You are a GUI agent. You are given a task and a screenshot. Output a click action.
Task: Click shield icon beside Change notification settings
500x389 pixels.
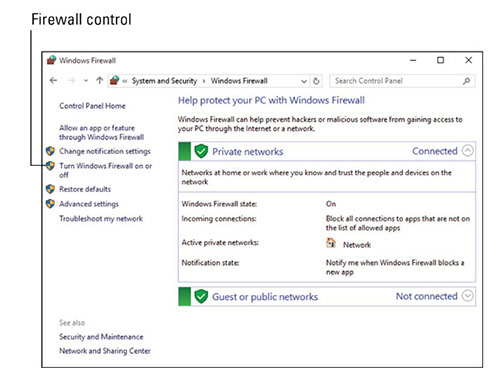coord(50,151)
